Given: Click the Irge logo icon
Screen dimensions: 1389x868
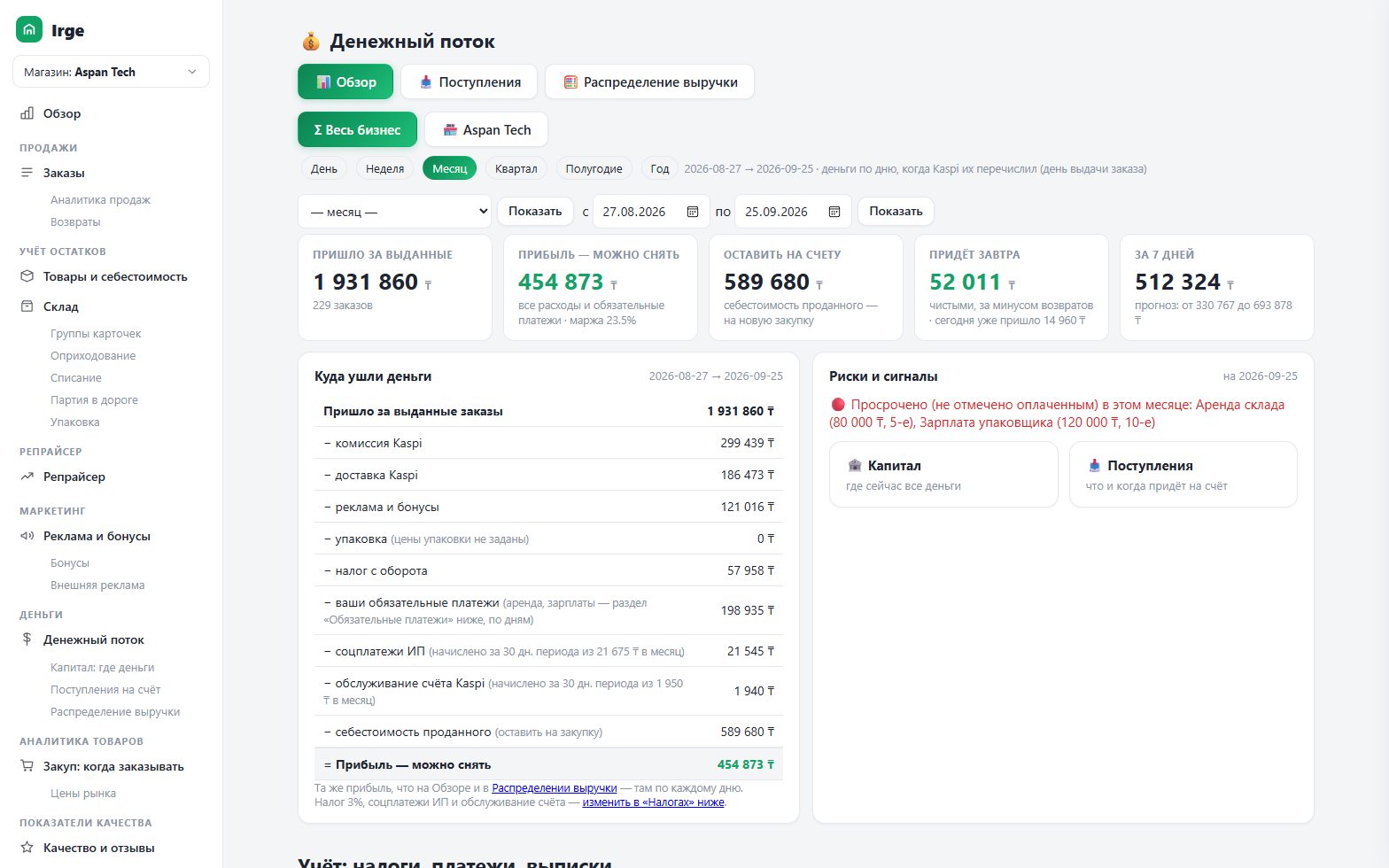Looking at the screenshot, I should point(29,30).
